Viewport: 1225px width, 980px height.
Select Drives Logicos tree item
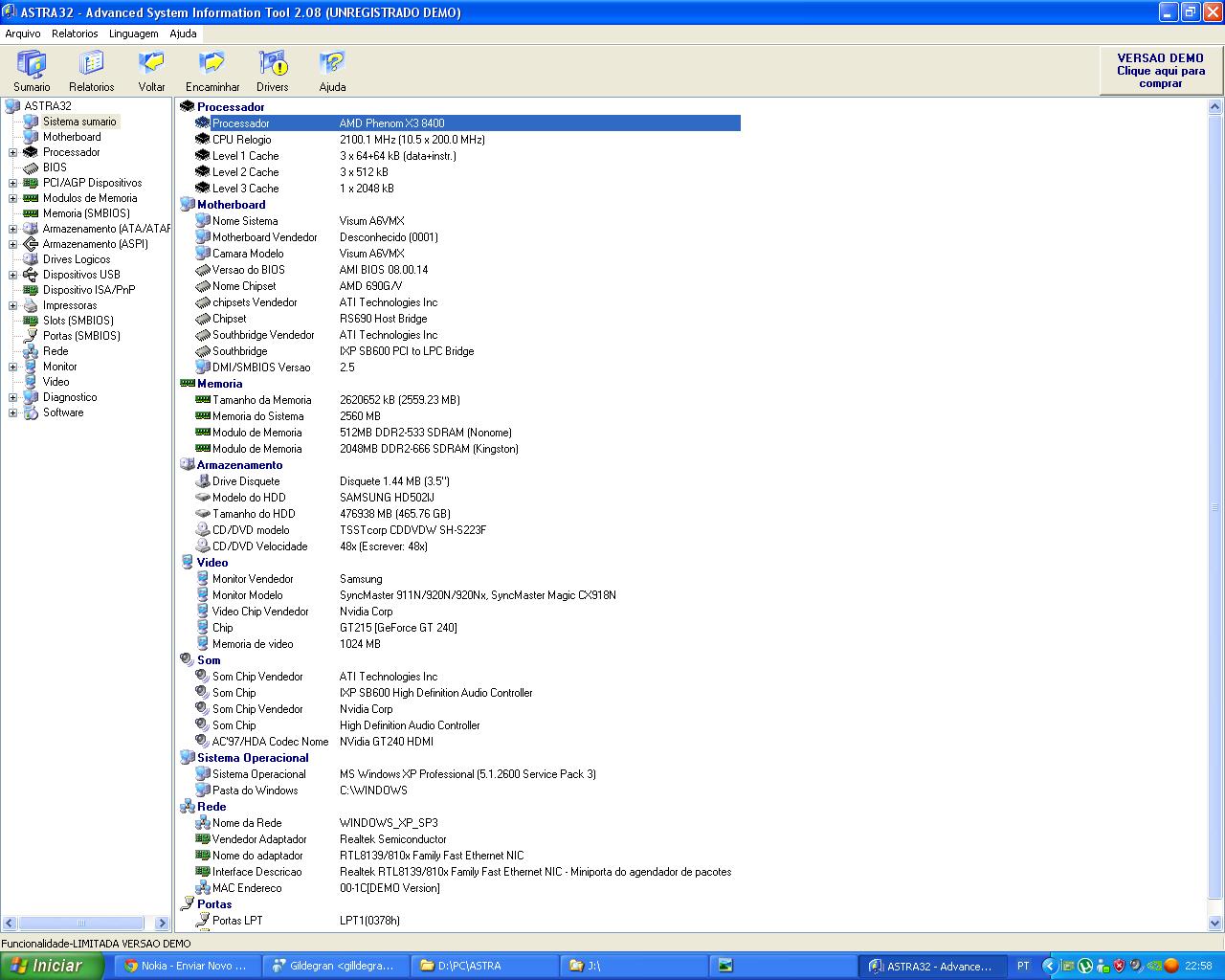coord(77,259)
